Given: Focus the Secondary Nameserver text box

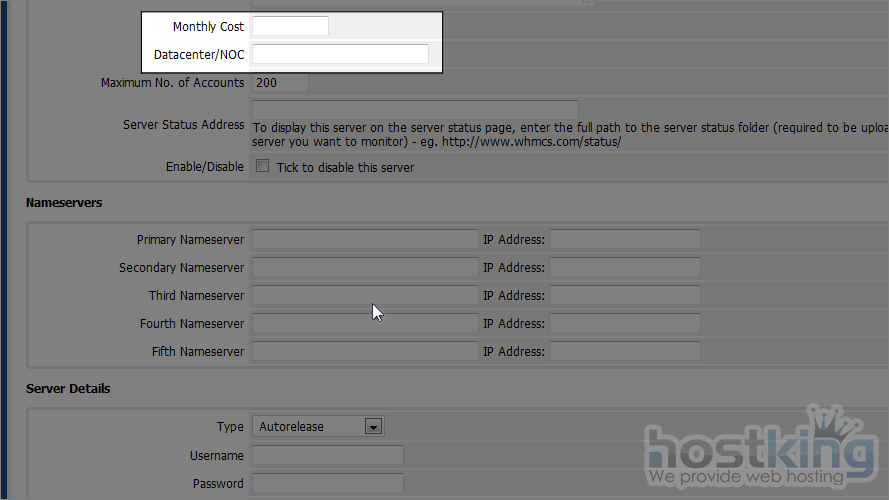Looking at the screenshot, I should (365, 268).
